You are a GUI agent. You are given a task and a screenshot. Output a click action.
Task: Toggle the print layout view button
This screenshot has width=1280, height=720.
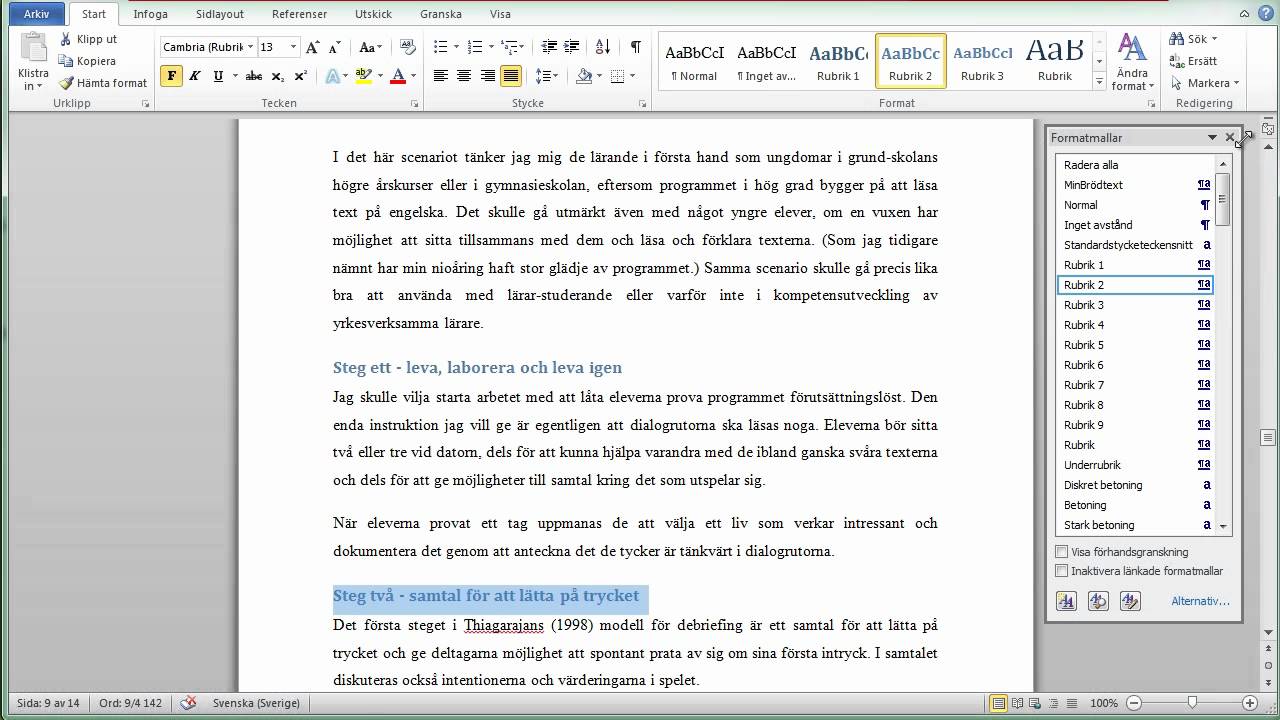tap(999, 703)
